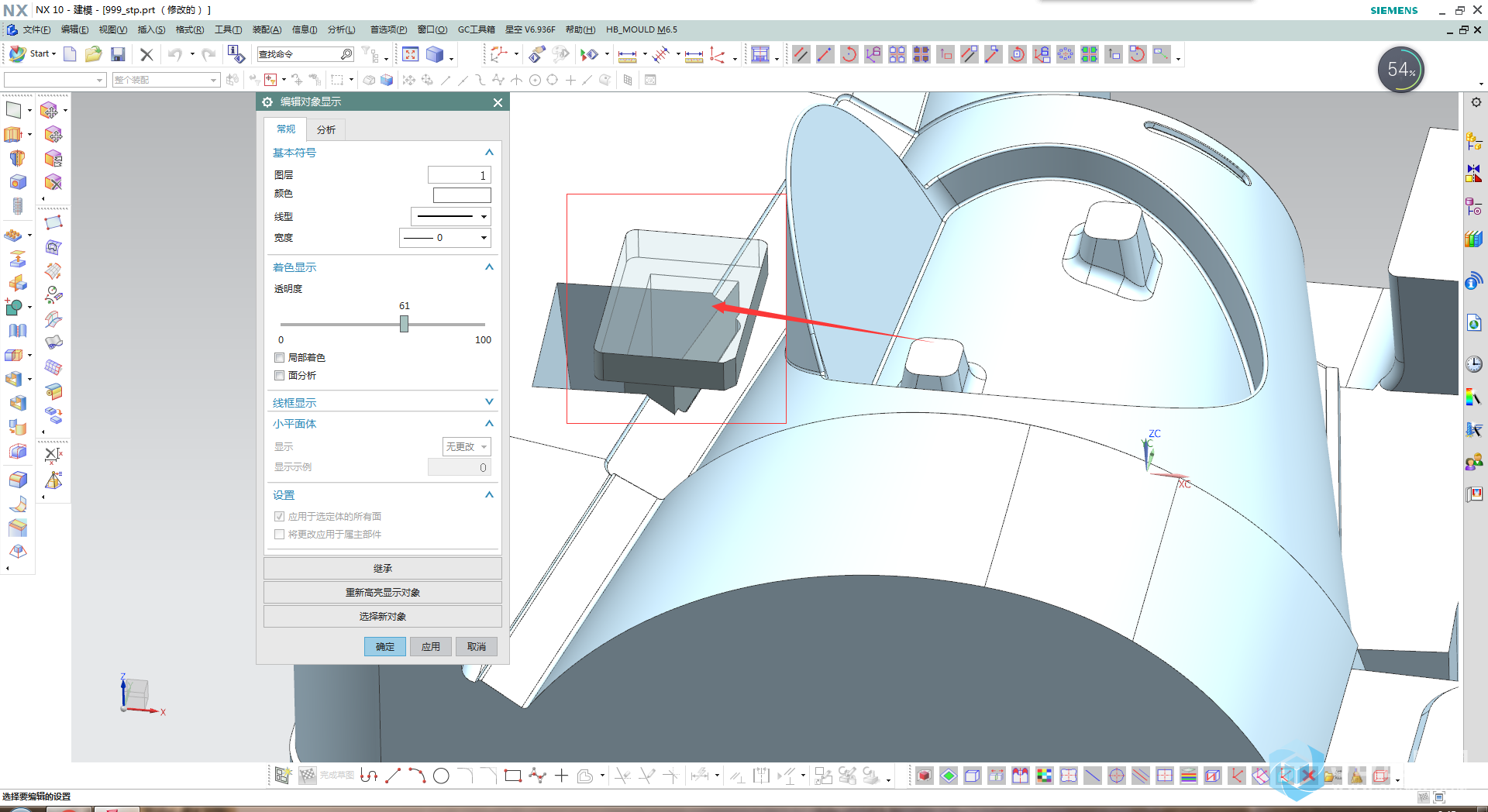Open the Roles panel on right sidebar
The width and height of the screenshot is (1488, 812).
pos(1474,463)
